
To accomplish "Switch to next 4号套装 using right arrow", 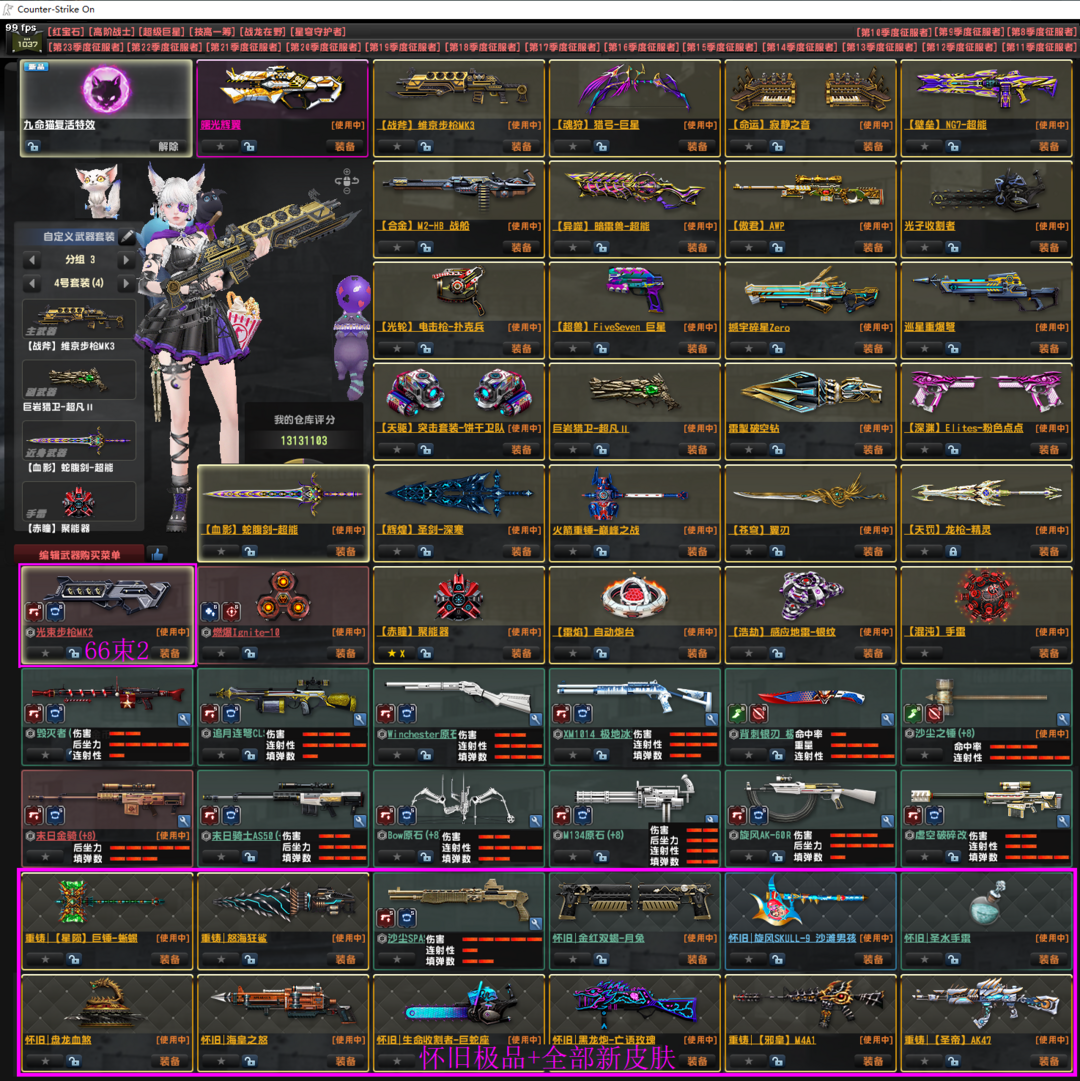I will point(126,284).
